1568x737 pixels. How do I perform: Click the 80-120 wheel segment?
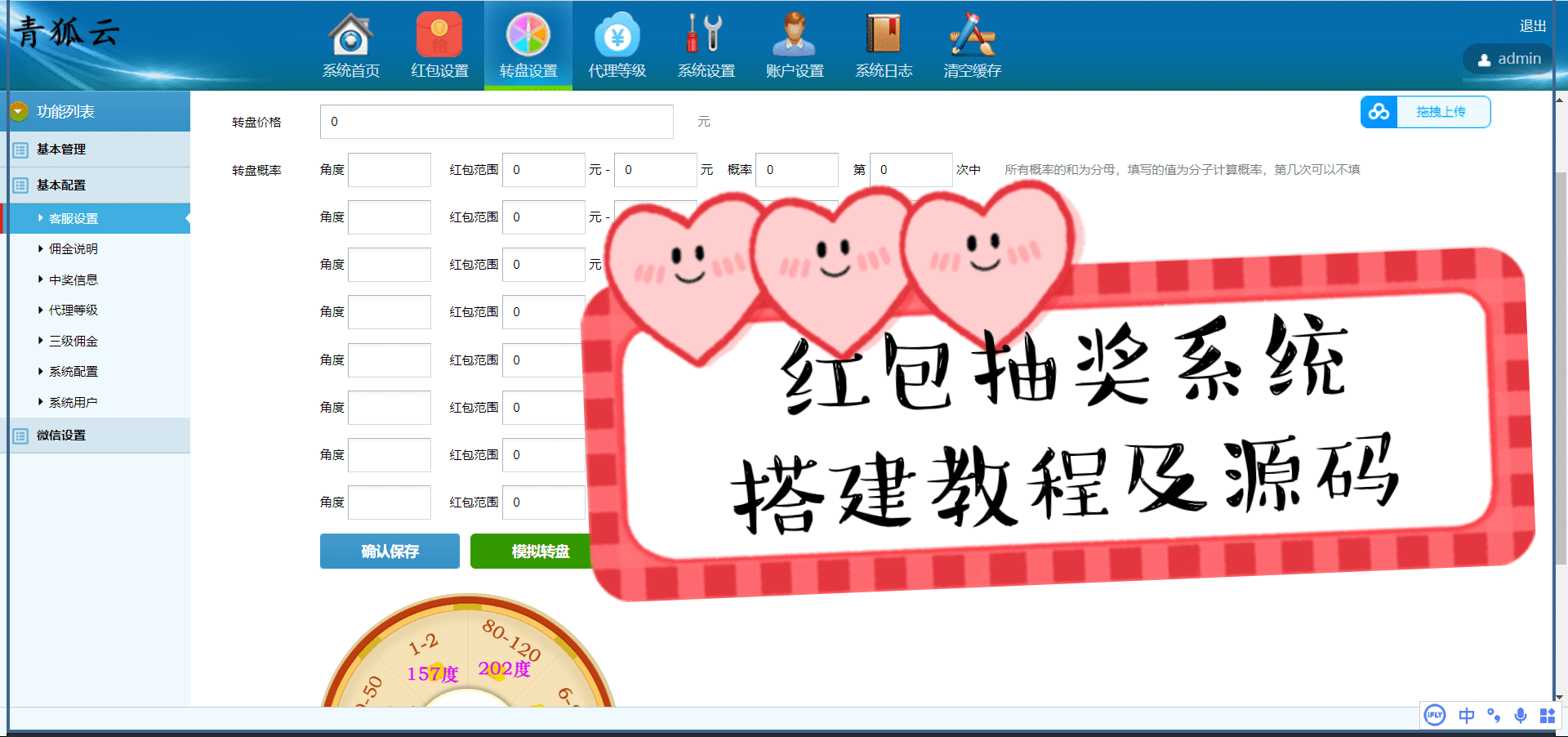pos(511,641)
